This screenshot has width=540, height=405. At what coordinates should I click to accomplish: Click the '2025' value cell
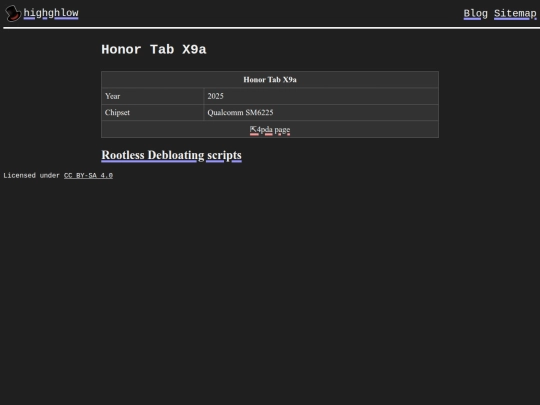[x=321, y=96]
